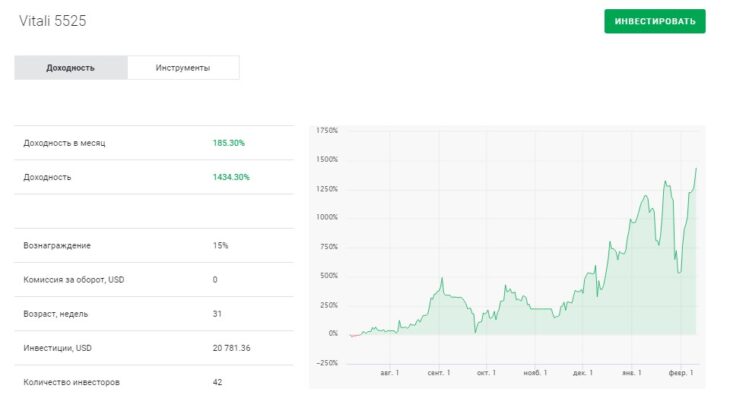This screenshot has width=730, height=398.
Task: Select the age value 31
Action: (217, 314)
